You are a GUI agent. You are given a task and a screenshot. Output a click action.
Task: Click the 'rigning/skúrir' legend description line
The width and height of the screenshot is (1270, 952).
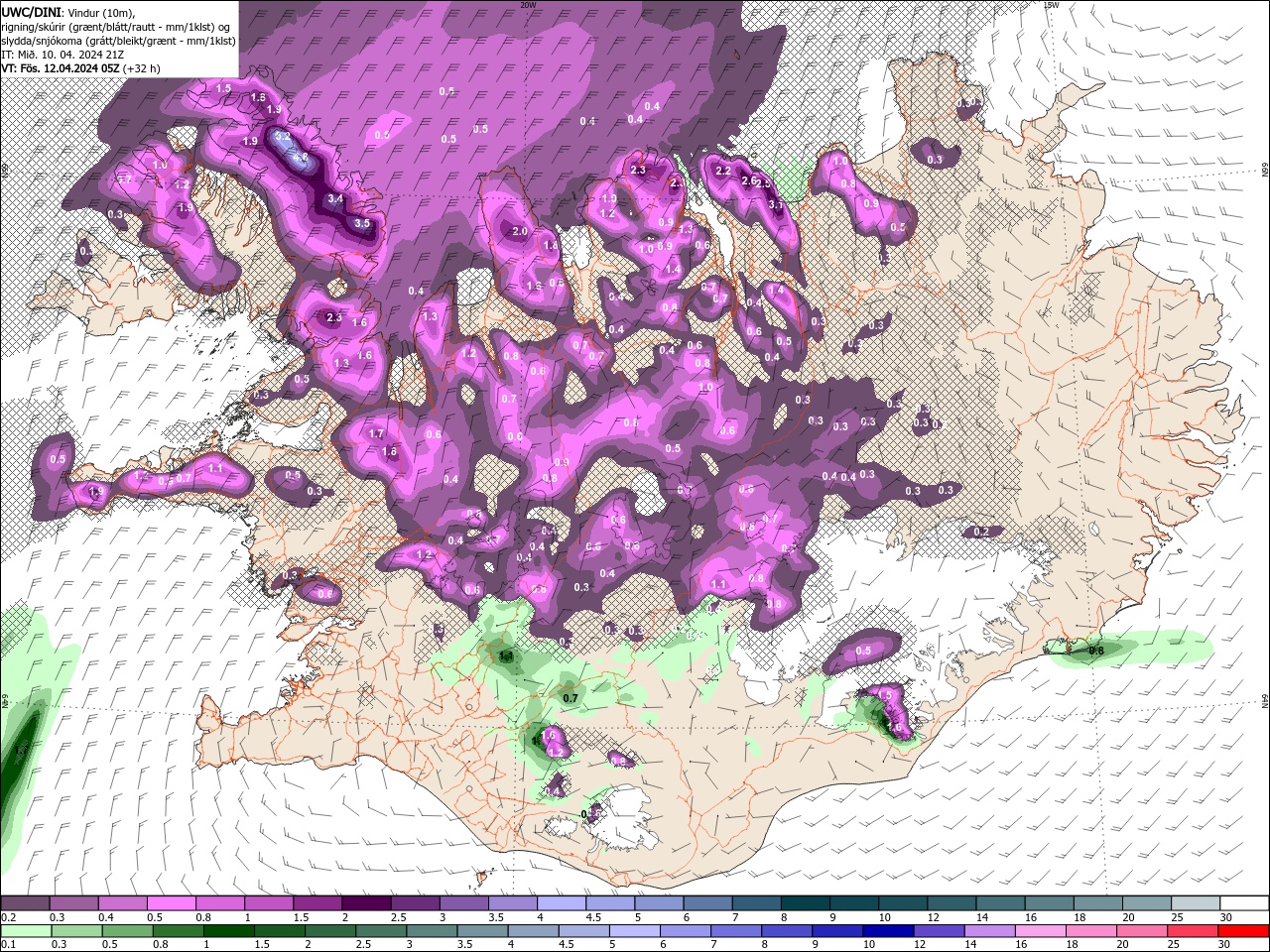click(x=115, y=26)
